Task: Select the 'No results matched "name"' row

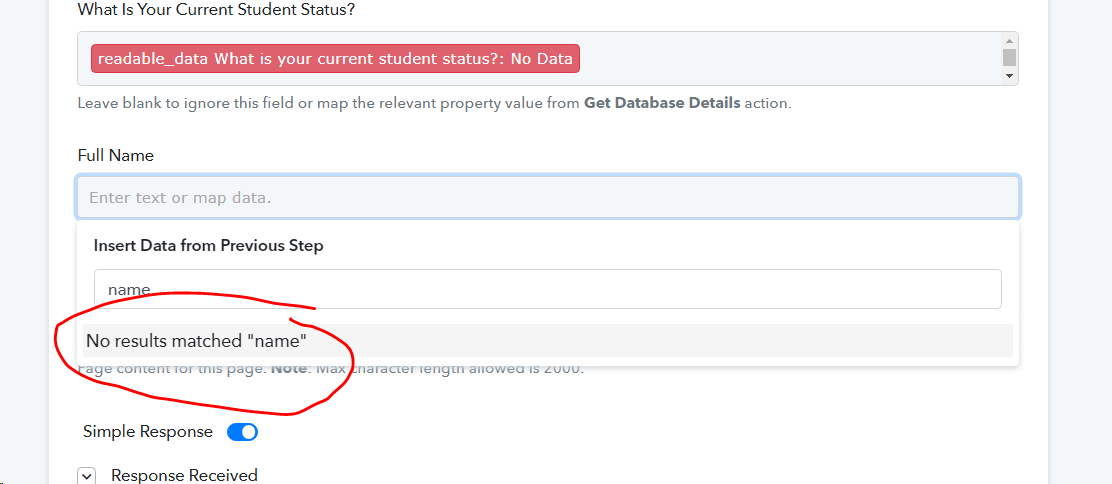Action: coord(547,341)
